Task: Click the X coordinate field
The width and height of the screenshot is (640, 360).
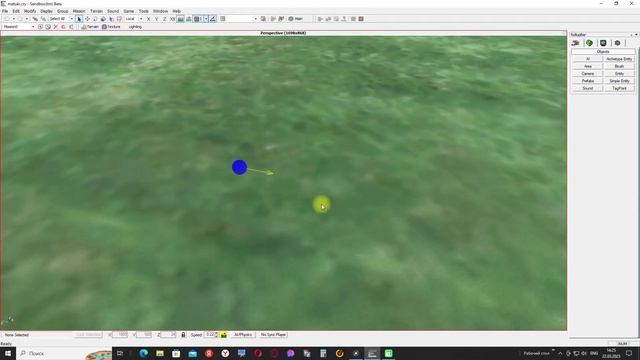Action: (120, 335)
